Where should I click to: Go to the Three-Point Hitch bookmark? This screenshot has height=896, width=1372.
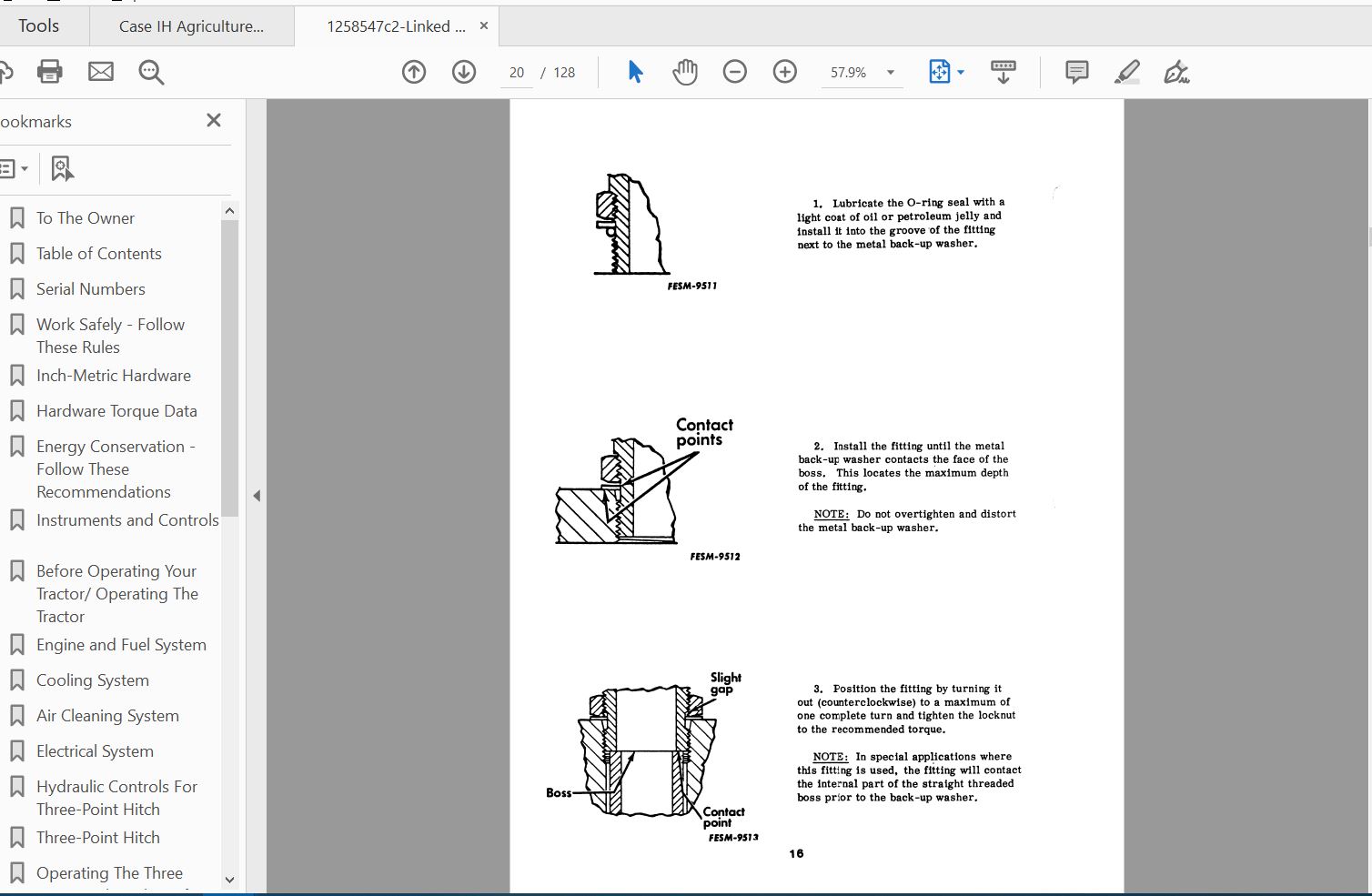[x=98, y=837]
